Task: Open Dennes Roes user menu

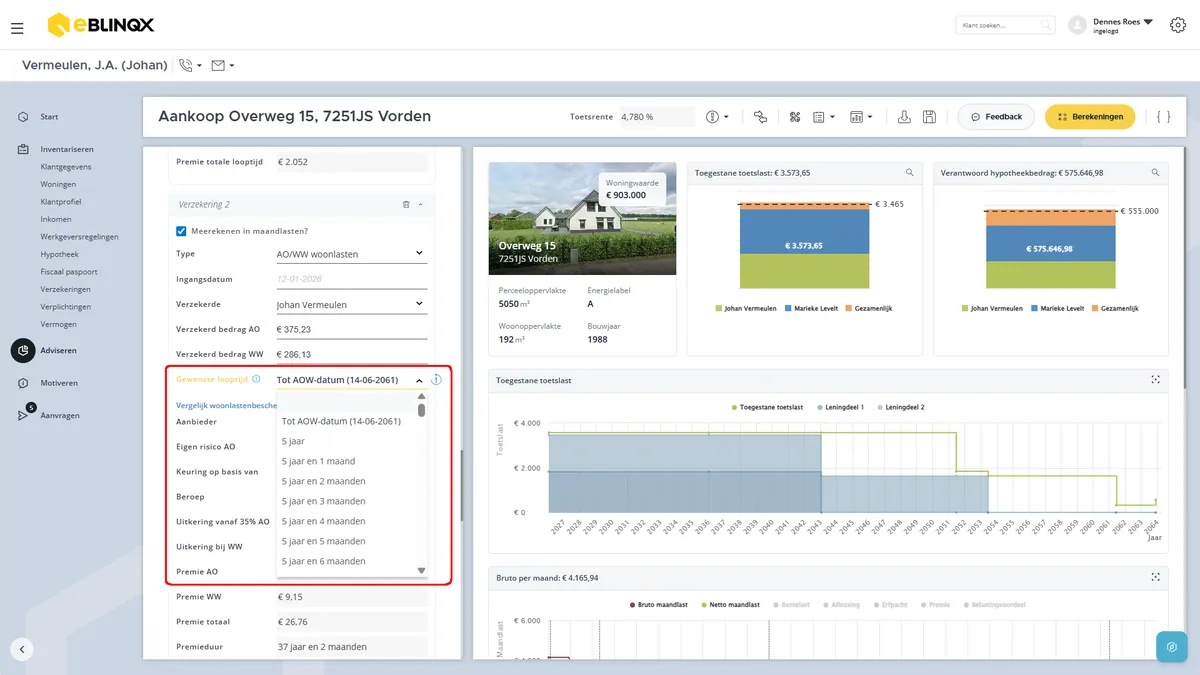Action: click(1122, 25)
